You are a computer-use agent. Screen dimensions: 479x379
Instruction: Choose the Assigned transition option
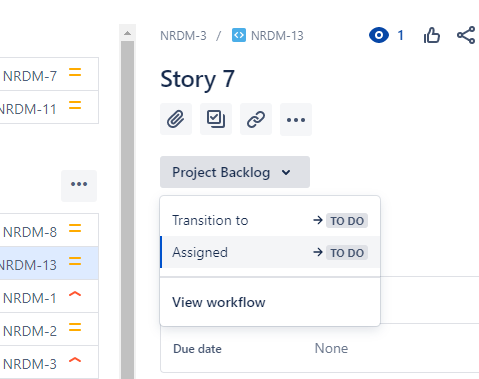[x=270, y=252]
